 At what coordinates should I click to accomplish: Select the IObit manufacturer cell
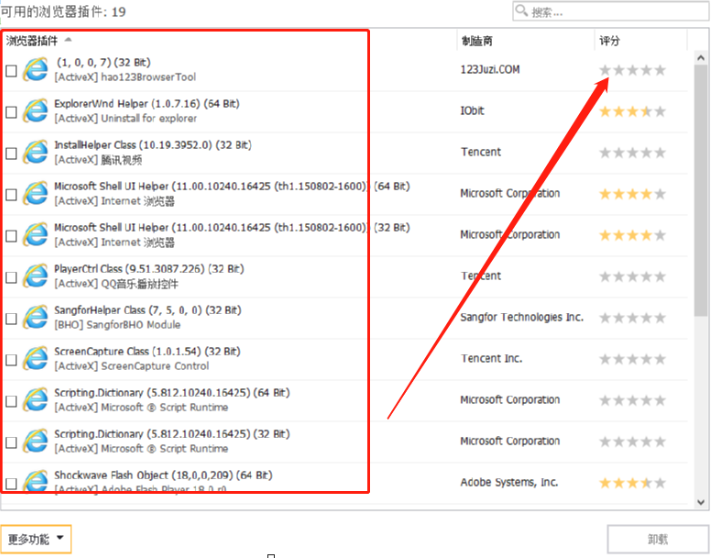pos(472,111)
